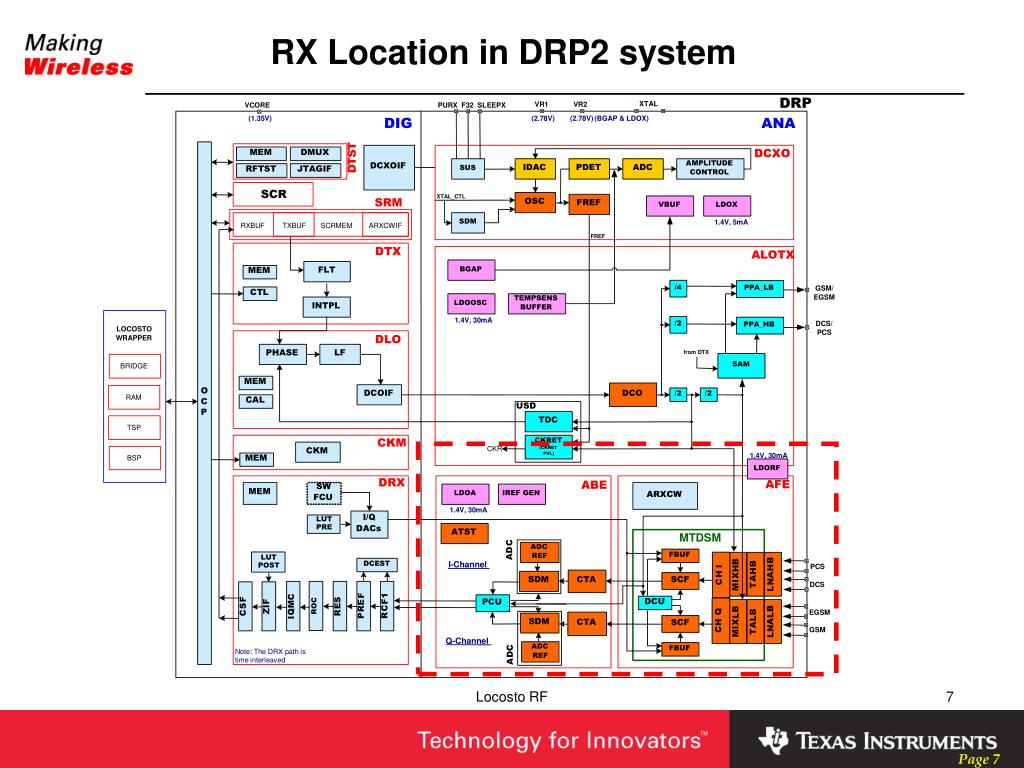Click the pink VBUF block
The image size is (1024, 768).
click(x=669, y=206)
